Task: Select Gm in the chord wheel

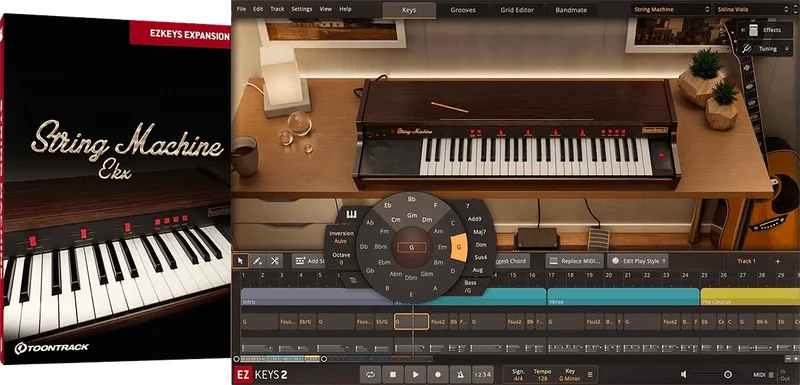Action: (x=412, y=215)
